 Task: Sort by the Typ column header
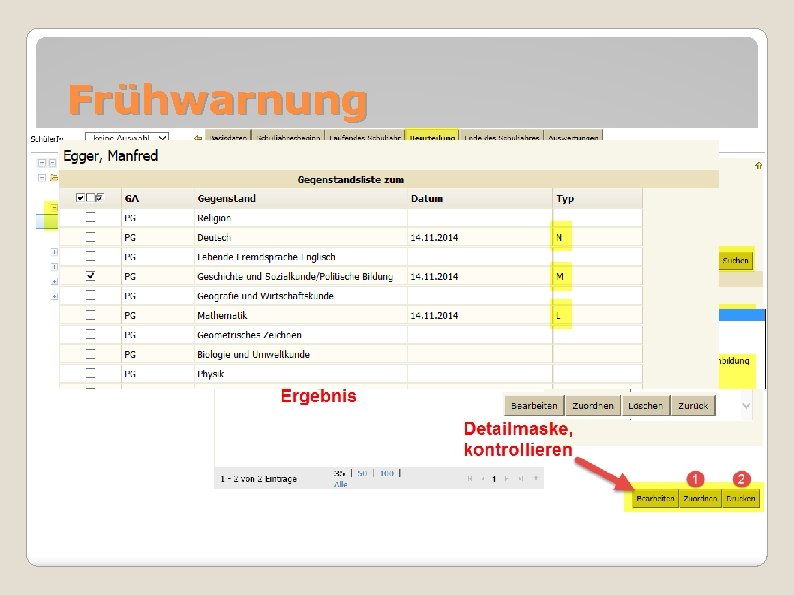565,199
